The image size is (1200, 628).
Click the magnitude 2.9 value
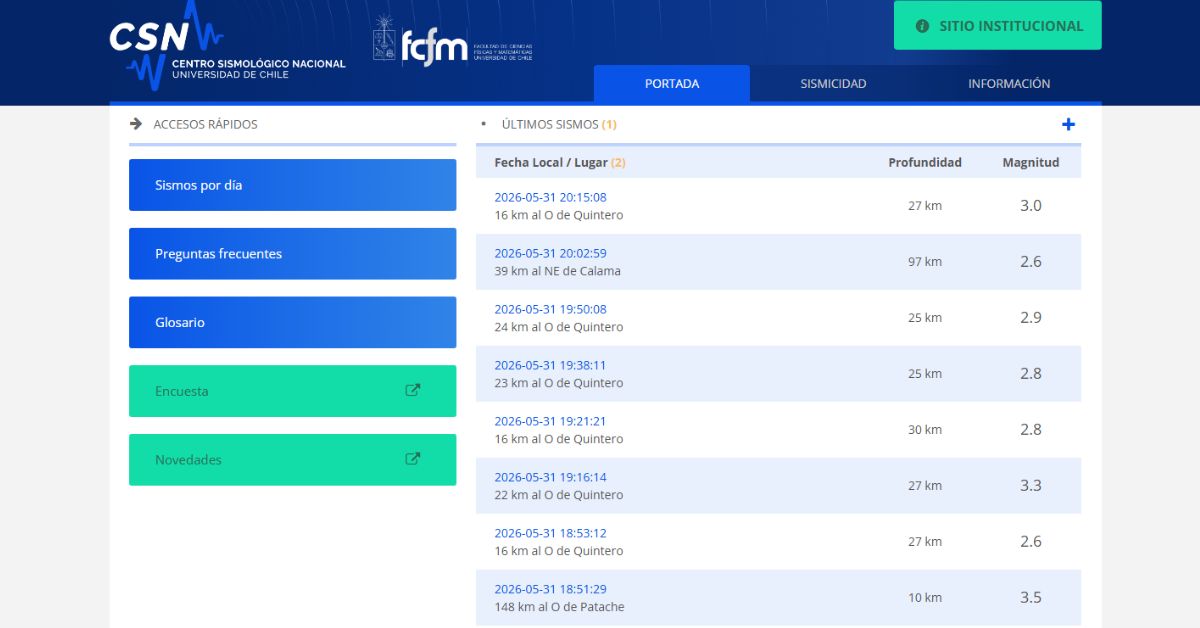tap(1031, 318)
